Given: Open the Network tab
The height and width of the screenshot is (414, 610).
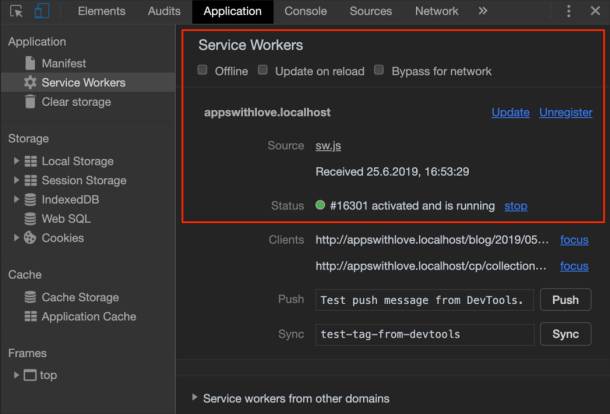Looking at the screenshot, I should pos(436,12).
